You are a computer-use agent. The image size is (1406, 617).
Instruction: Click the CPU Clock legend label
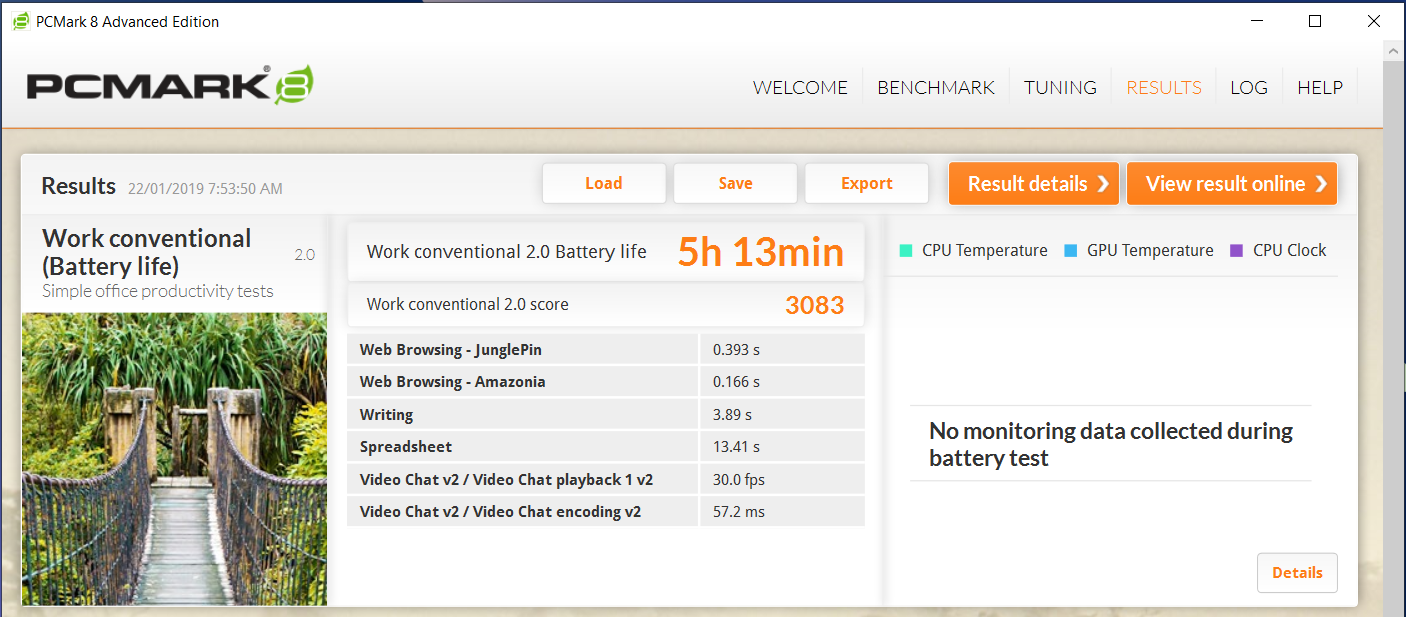click(1290, 250)
